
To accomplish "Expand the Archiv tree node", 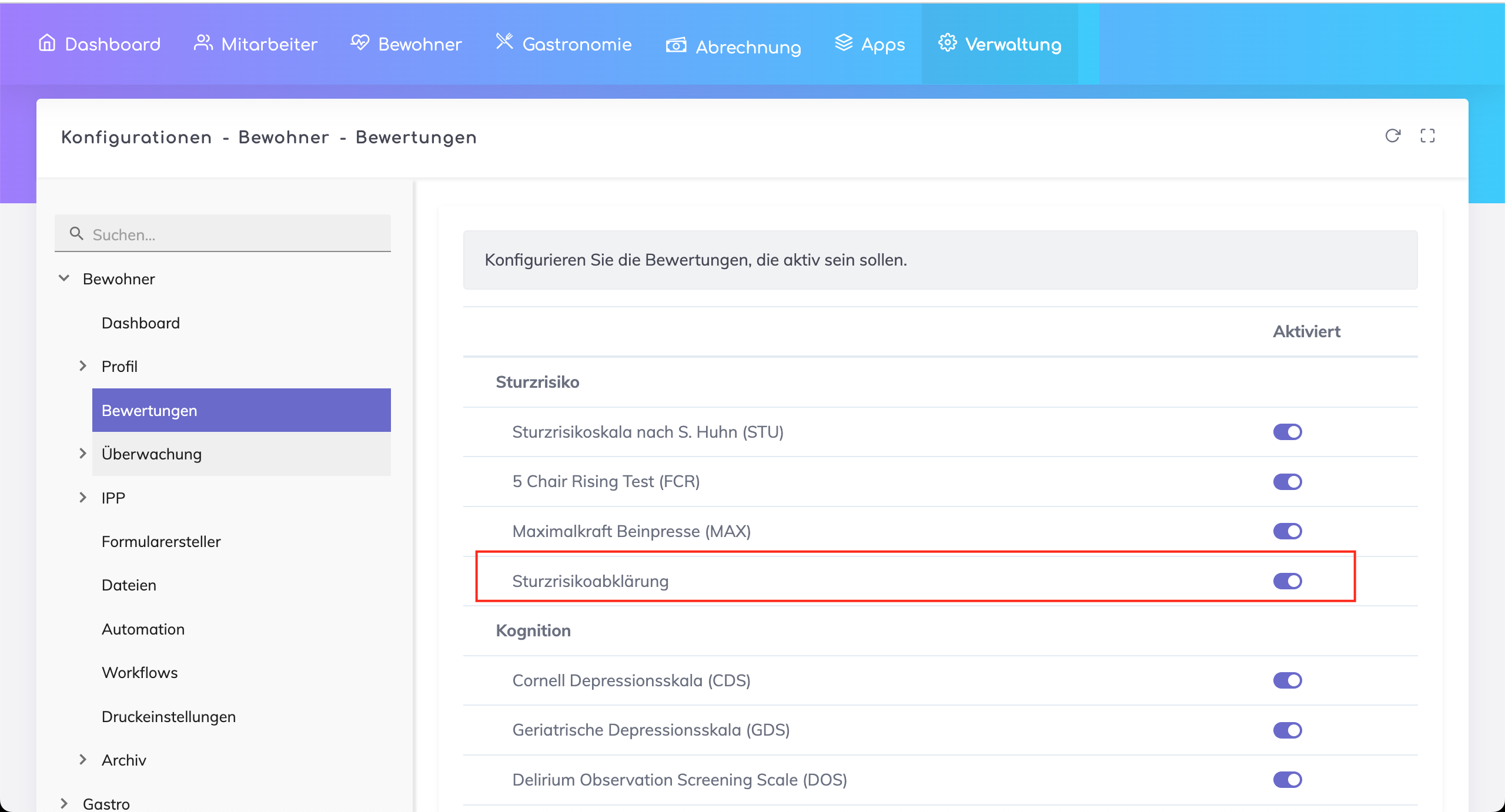I will 83,760.
